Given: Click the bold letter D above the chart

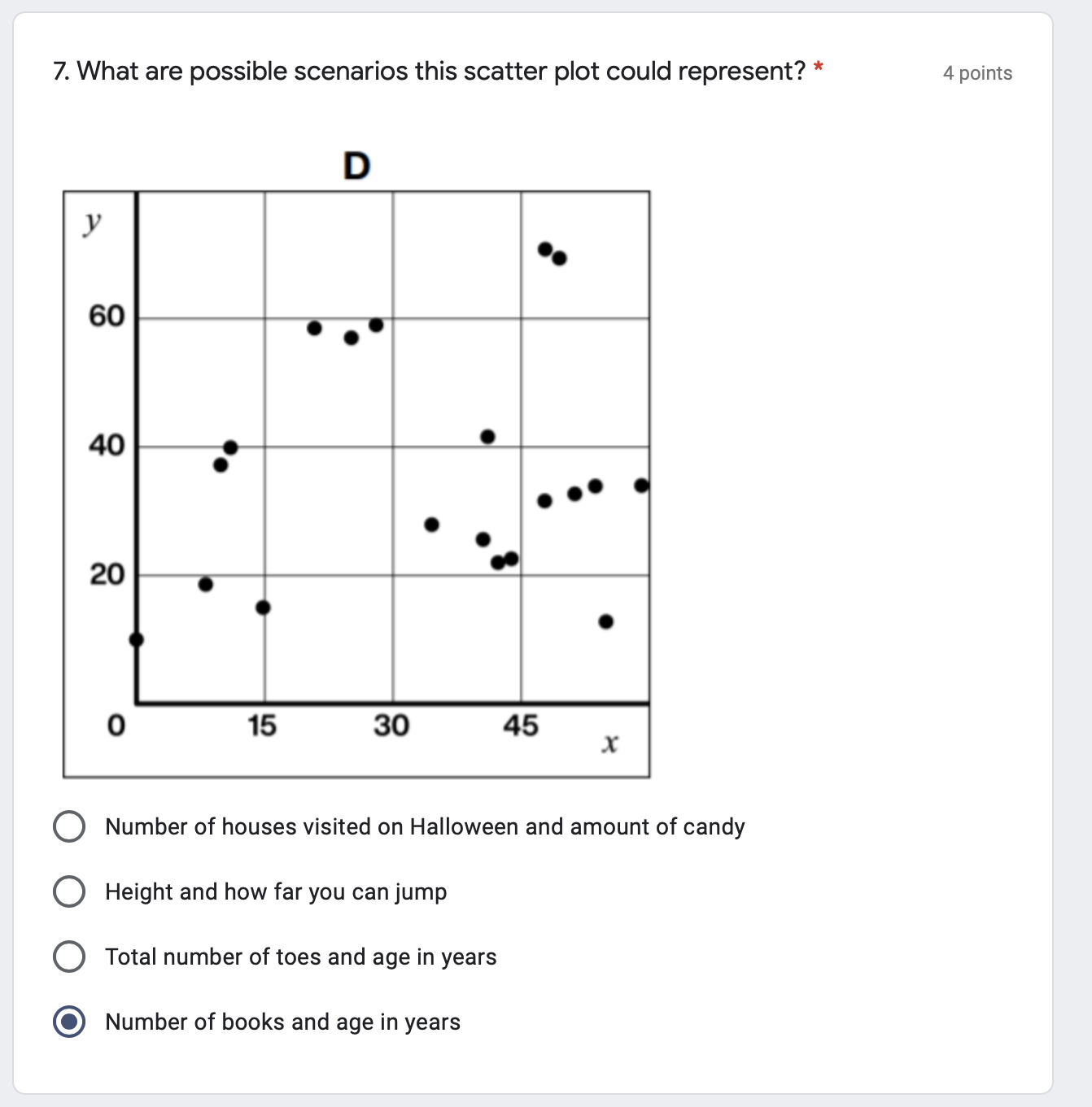Looking at the screenshot, I should pyautogui.click(x=357, y=167).
